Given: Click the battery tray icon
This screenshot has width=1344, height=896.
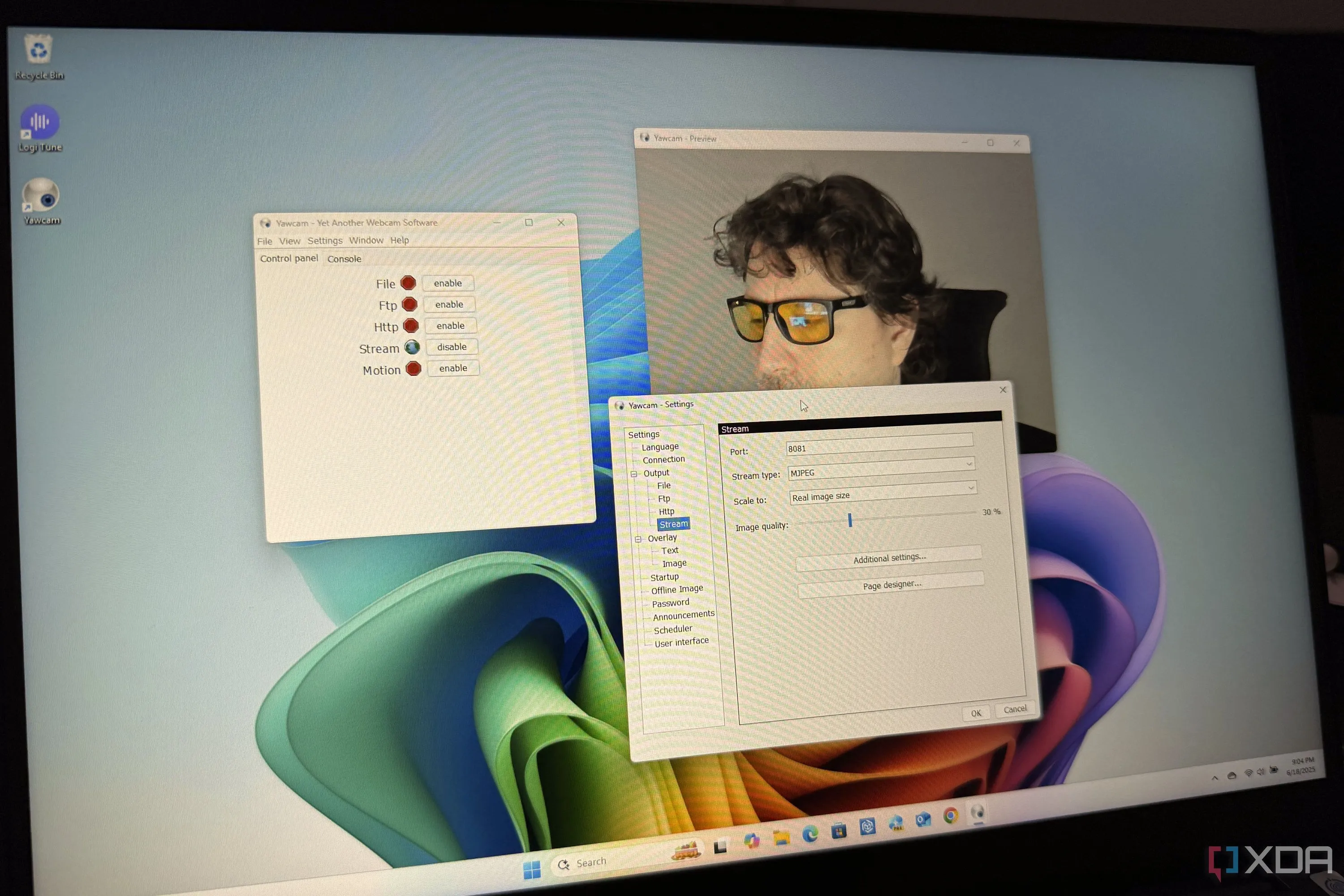Looking at the screenshot, I should [x=1274, y=770].
